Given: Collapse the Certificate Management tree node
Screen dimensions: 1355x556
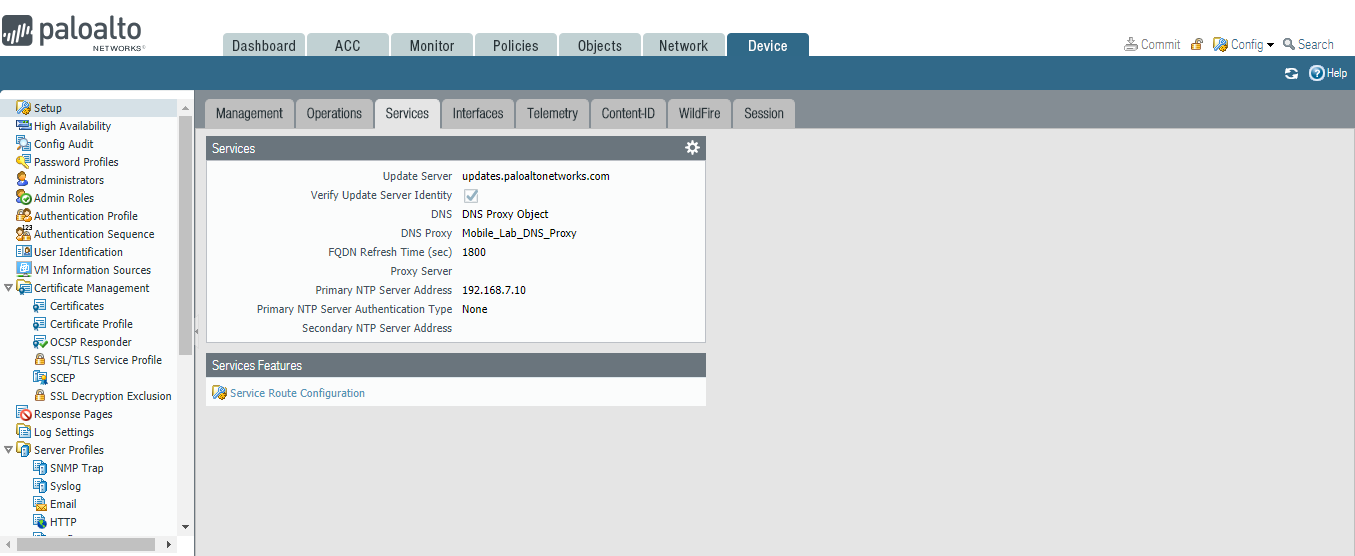Looking at the screenshot, I should pos(8,288).
